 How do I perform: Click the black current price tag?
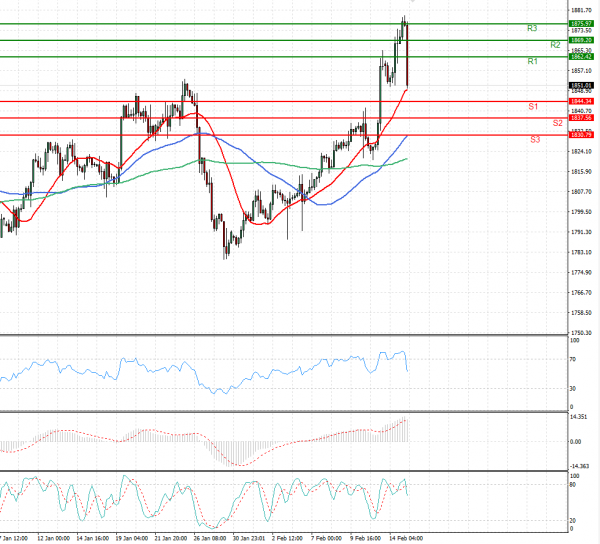click(x=581, y=85)
